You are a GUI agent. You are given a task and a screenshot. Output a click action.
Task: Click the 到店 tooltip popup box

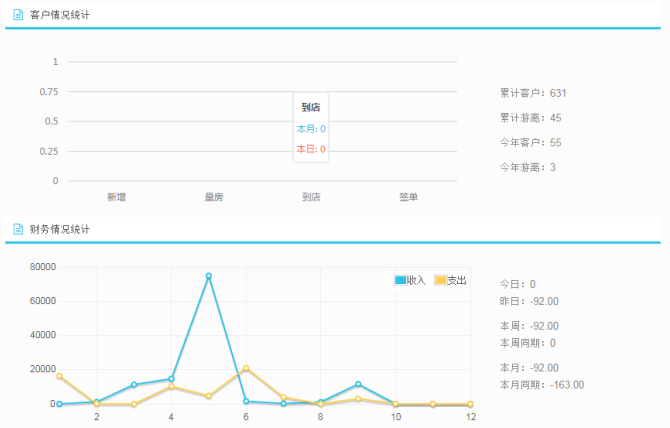point(311,127)
